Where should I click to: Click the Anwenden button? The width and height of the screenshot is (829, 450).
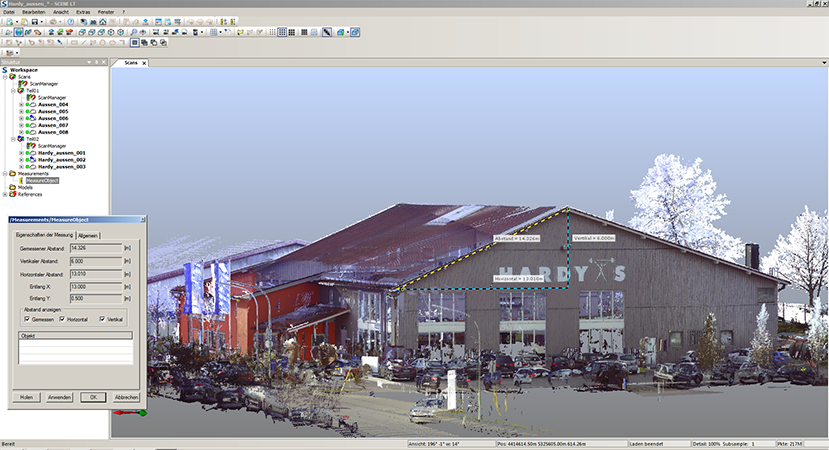coord(59,397)
